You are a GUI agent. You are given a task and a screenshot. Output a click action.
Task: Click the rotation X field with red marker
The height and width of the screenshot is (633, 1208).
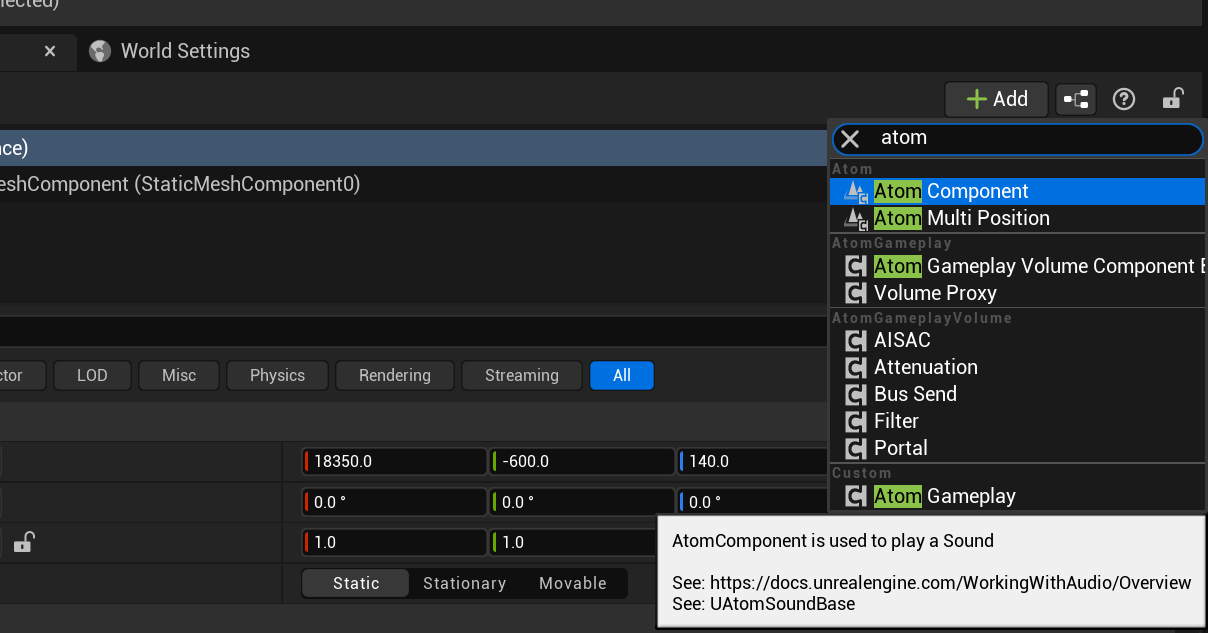394,502
